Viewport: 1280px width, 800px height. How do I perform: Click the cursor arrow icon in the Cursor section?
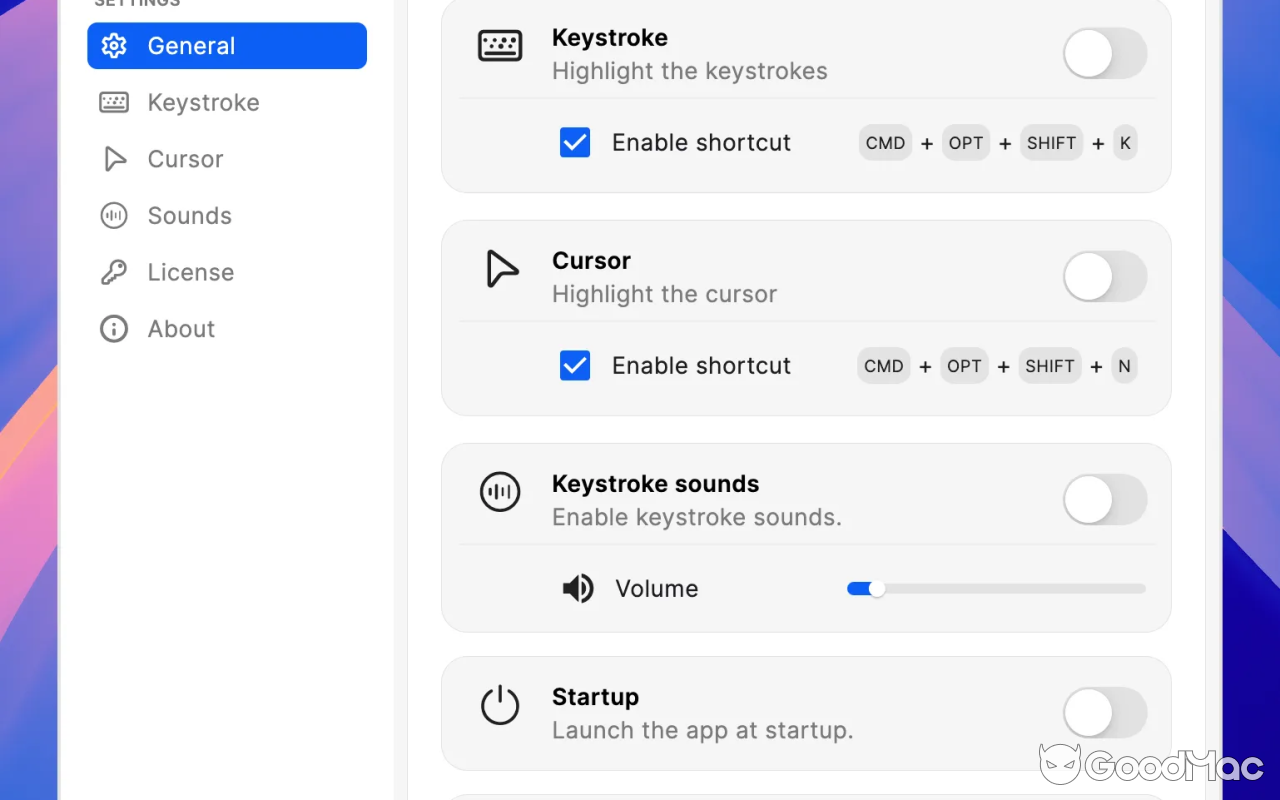coord(500,268)
